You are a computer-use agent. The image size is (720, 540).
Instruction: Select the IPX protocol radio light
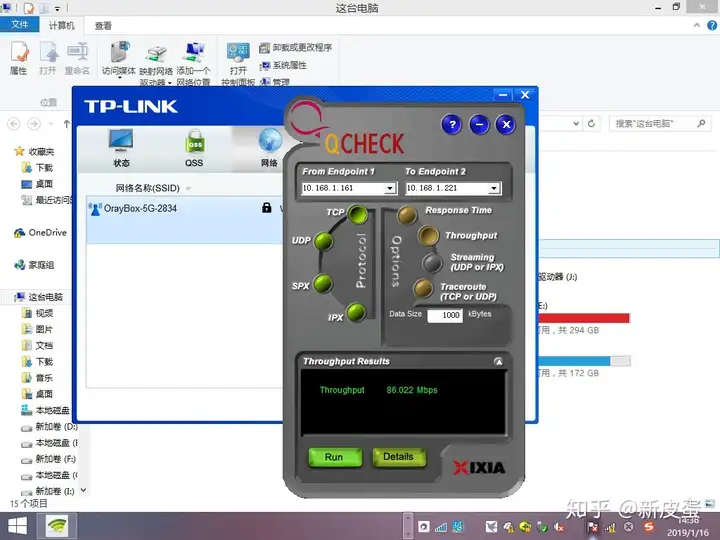[356, 312]
